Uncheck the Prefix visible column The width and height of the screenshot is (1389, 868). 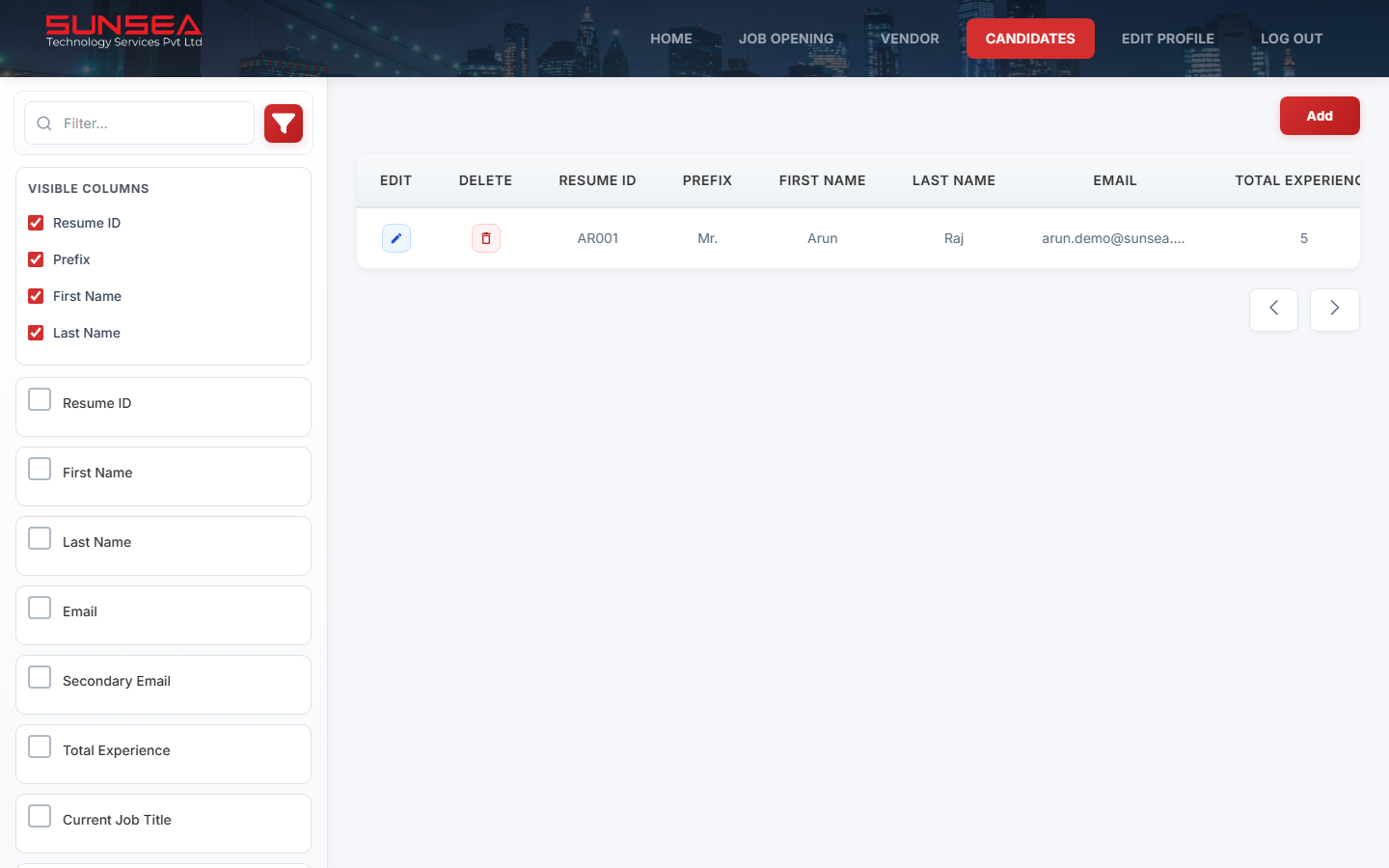36,259
